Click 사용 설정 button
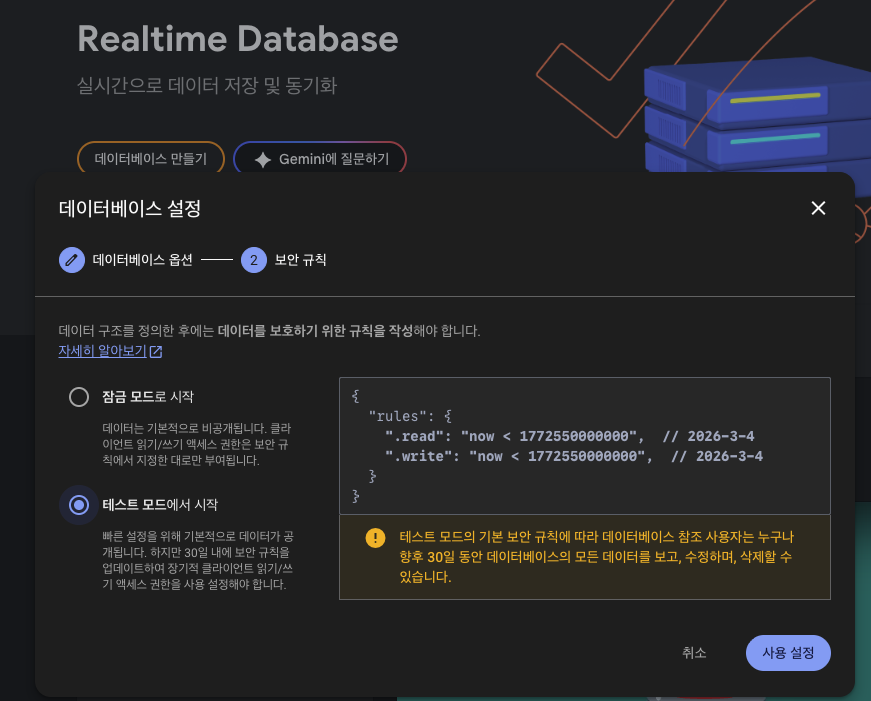This screenshot has width=871, height=701. (788, 653)
